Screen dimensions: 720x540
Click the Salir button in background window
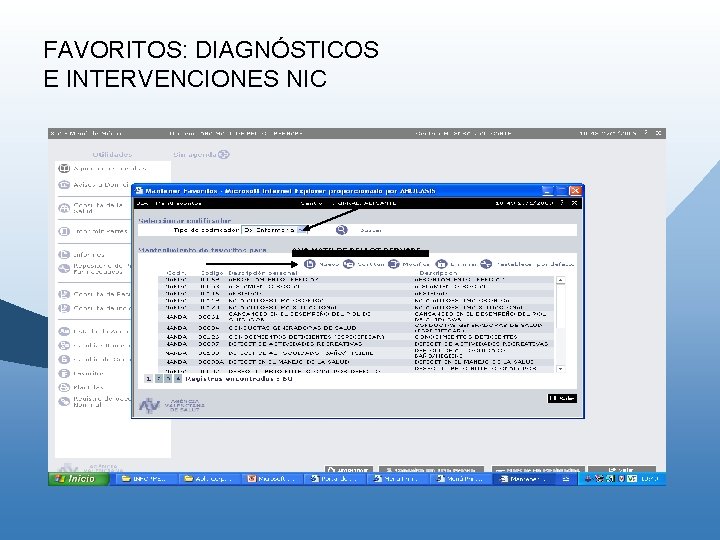pos(622,470)
